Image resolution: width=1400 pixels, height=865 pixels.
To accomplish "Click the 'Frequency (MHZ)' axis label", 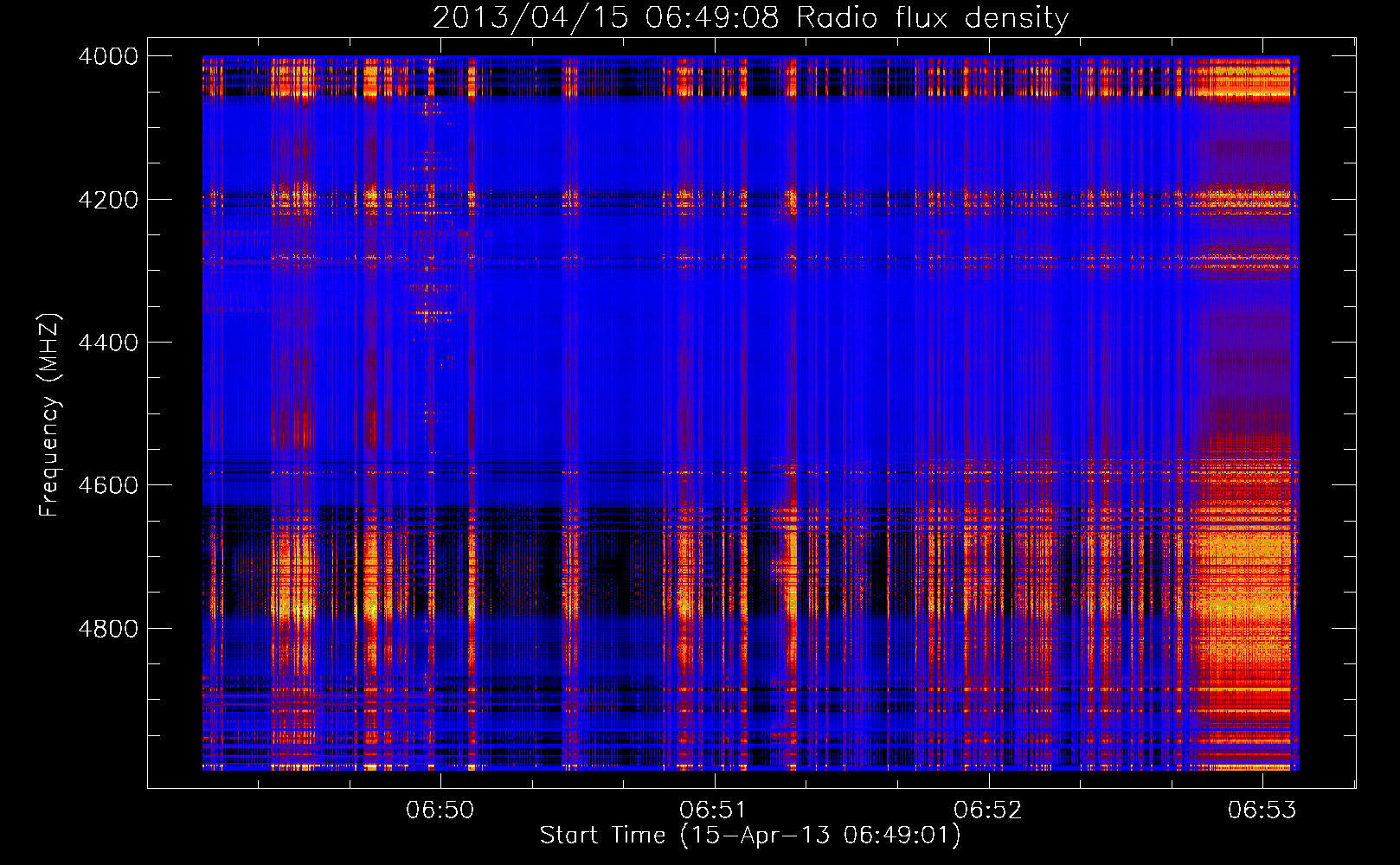I will pyautogui.click(x=48, y=415).
